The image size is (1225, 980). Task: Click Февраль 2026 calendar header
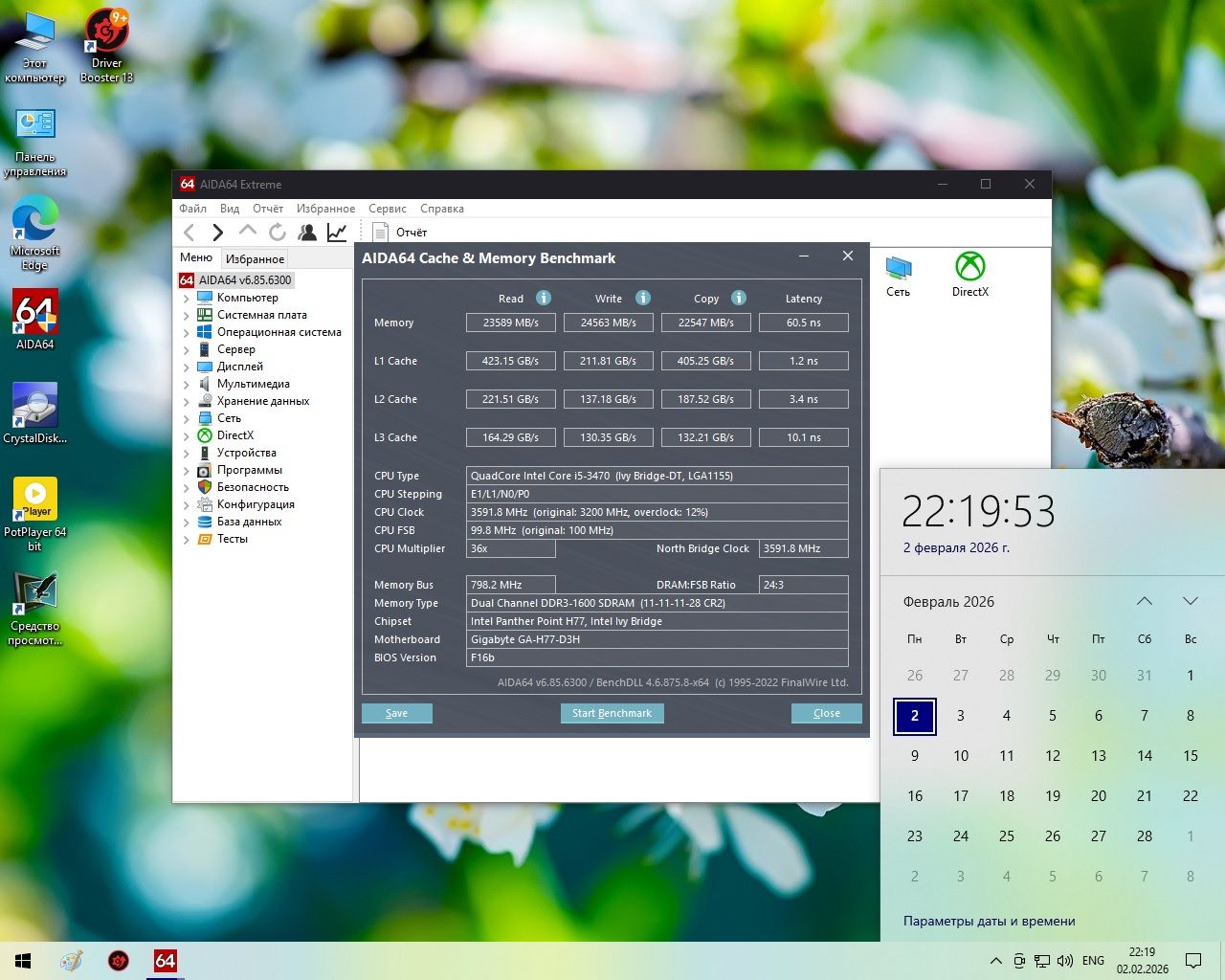pyautogui.click(x=948, y=601)
